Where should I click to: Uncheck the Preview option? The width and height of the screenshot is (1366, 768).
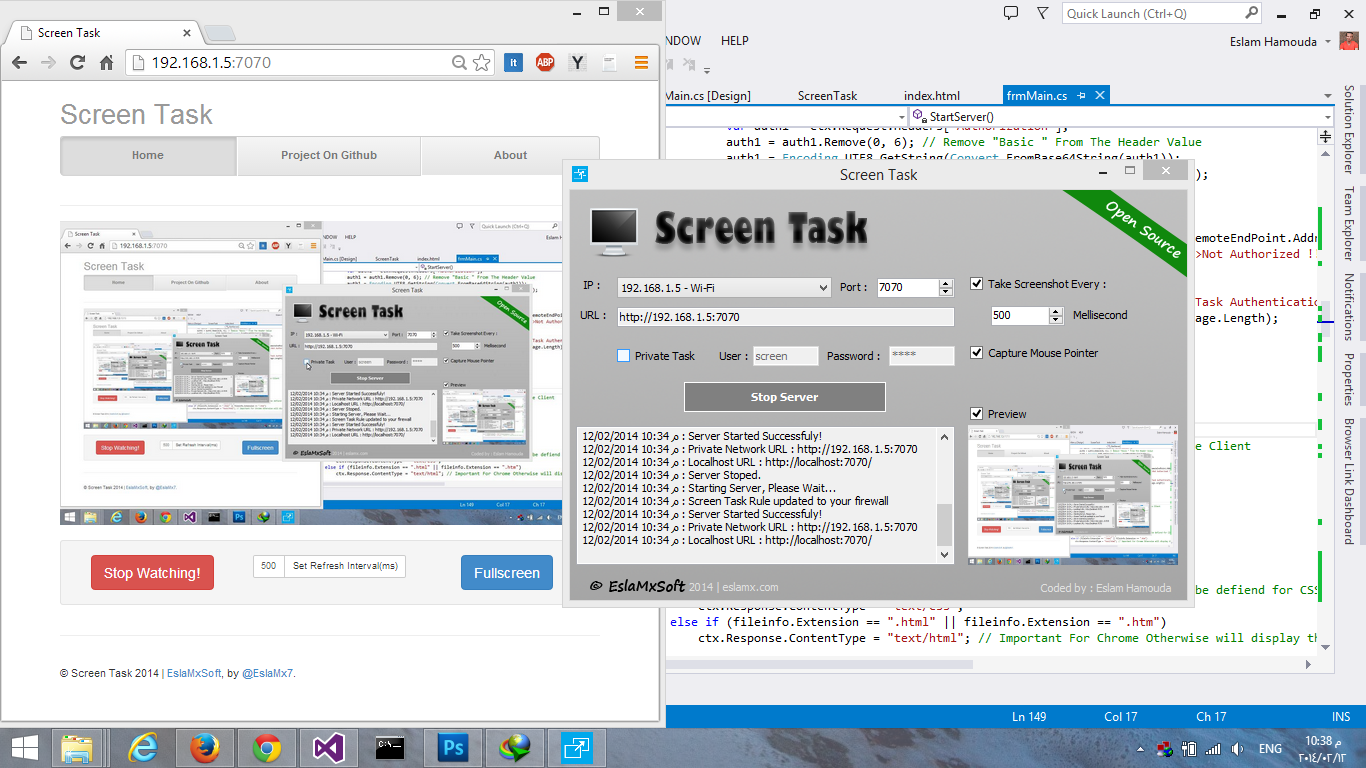click(x=977, y=416)
